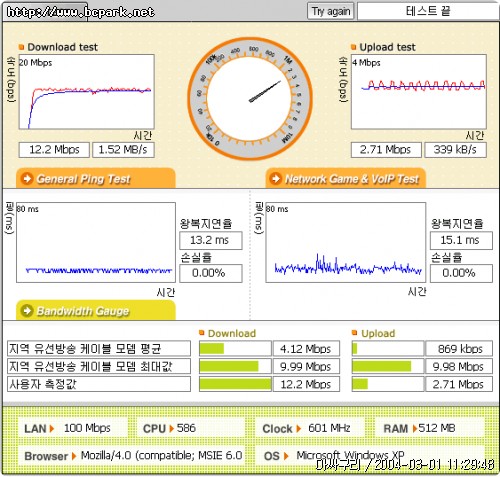The width and height of the screenshot is (500, 477).
Task: Select the Network Game & VoIP Test tab
Action: [346, 178]
